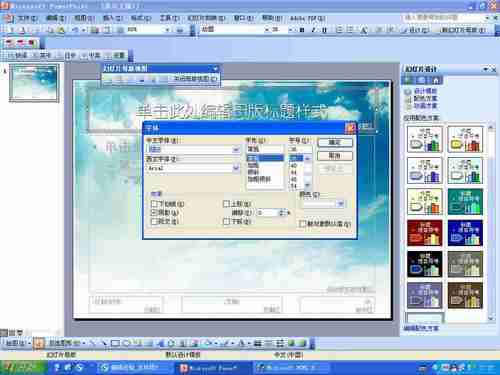Click 关闭母版视图(C) close master view button
Viewport: 500px width, 375px height.
click(x=195, y=79)
